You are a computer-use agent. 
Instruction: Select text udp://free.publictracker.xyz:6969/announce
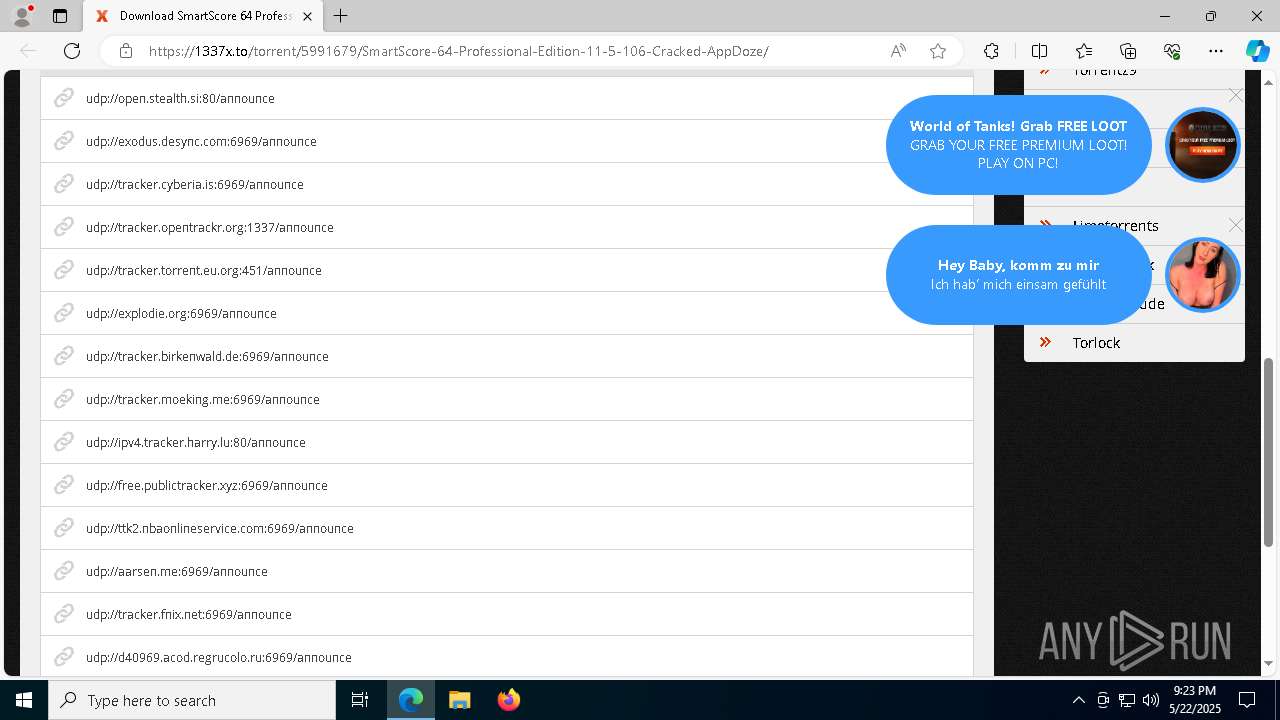(207, 485)
